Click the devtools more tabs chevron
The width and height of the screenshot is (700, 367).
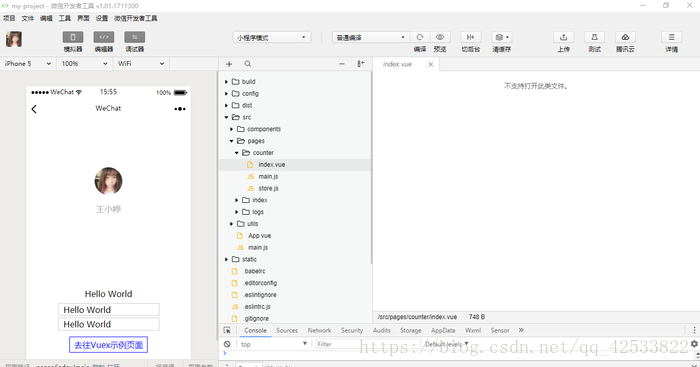pos(521,330)
